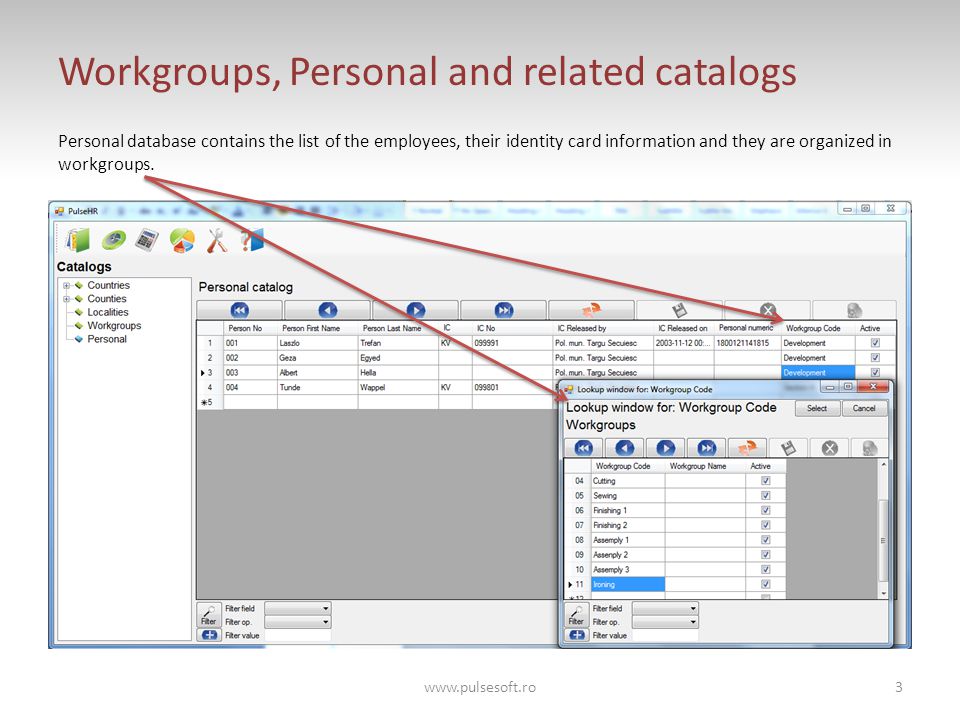The image size is (960, 720).
Task: Go to next record in Lookup window
Action: click(x=666, y=448)
